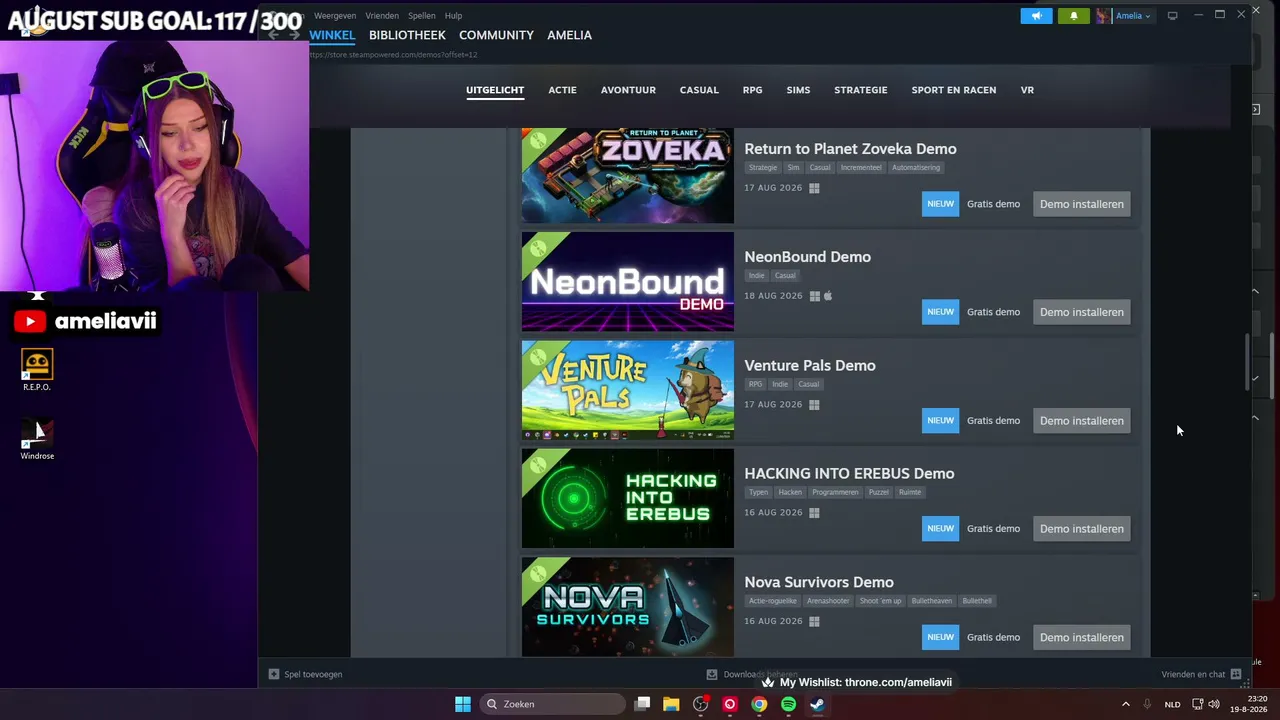Screen dimensions: 1280x720
Task: Show hidden system tray icons
Action: (x=1125, y=704)
